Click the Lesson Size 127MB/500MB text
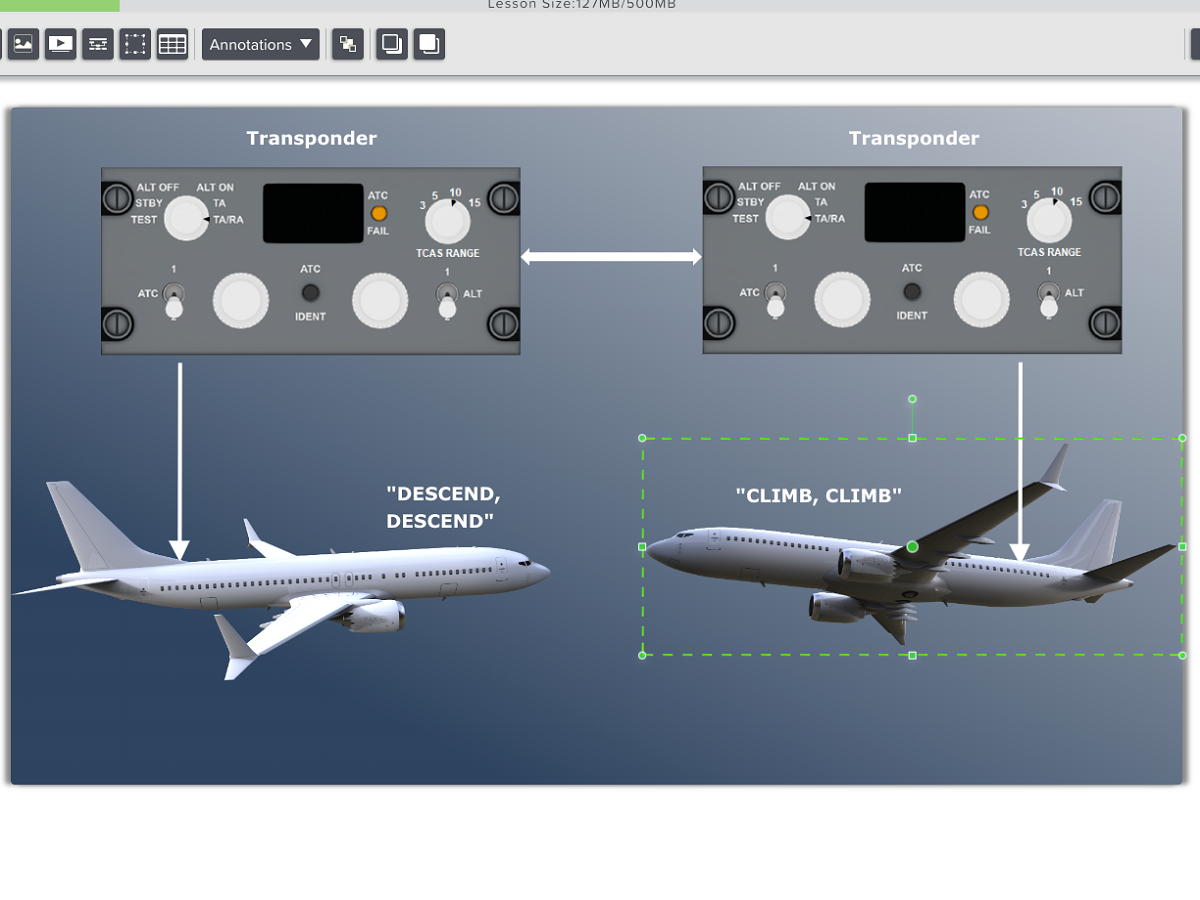 (582, 5)
